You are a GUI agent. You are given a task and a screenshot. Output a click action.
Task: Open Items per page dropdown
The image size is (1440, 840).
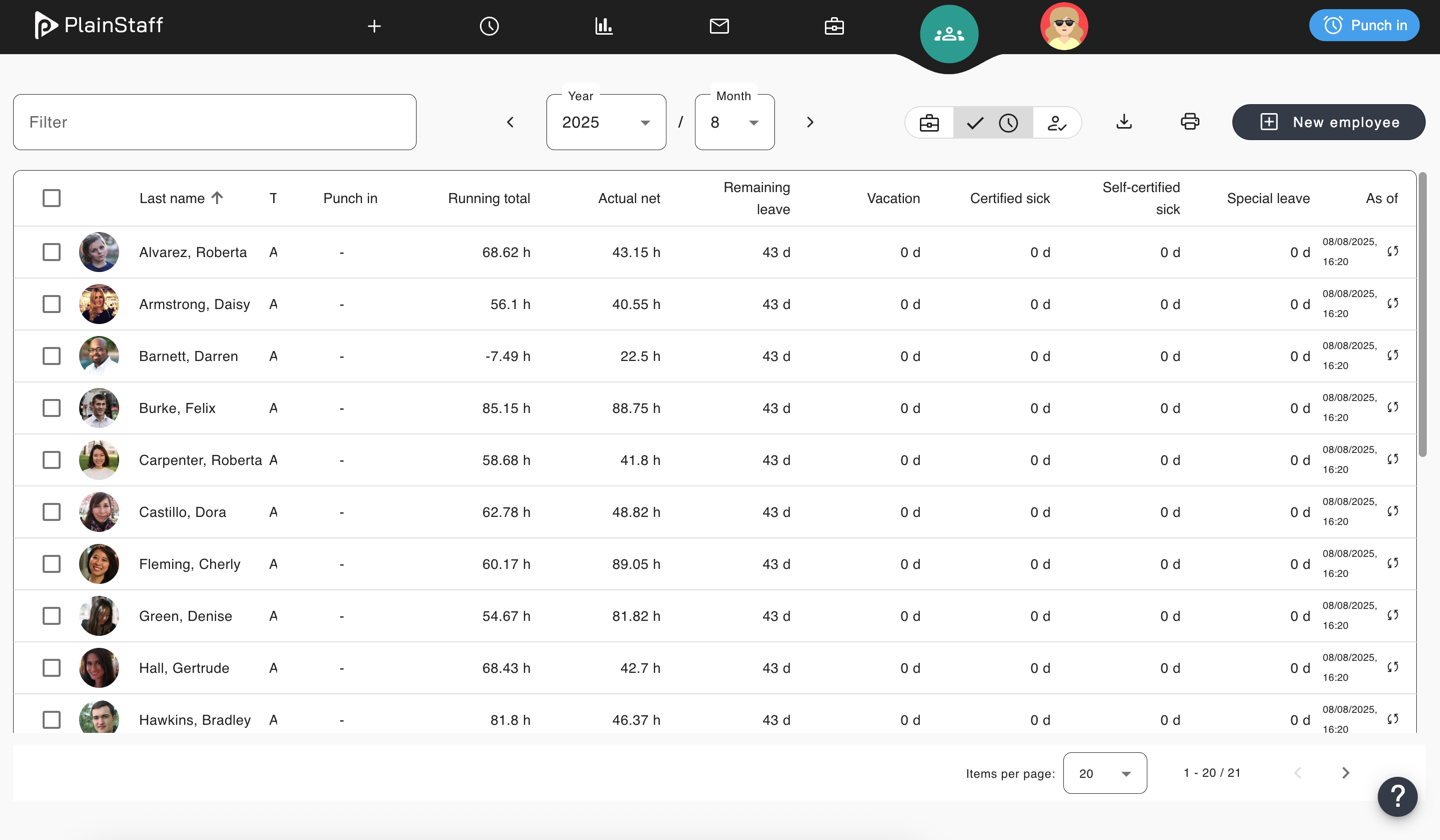(1105, 773)
